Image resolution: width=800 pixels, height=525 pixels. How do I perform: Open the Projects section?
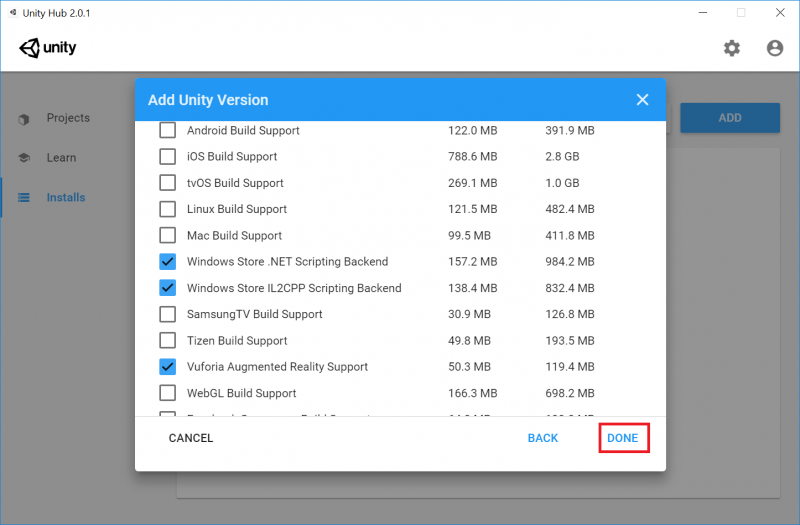pos(68,118)
